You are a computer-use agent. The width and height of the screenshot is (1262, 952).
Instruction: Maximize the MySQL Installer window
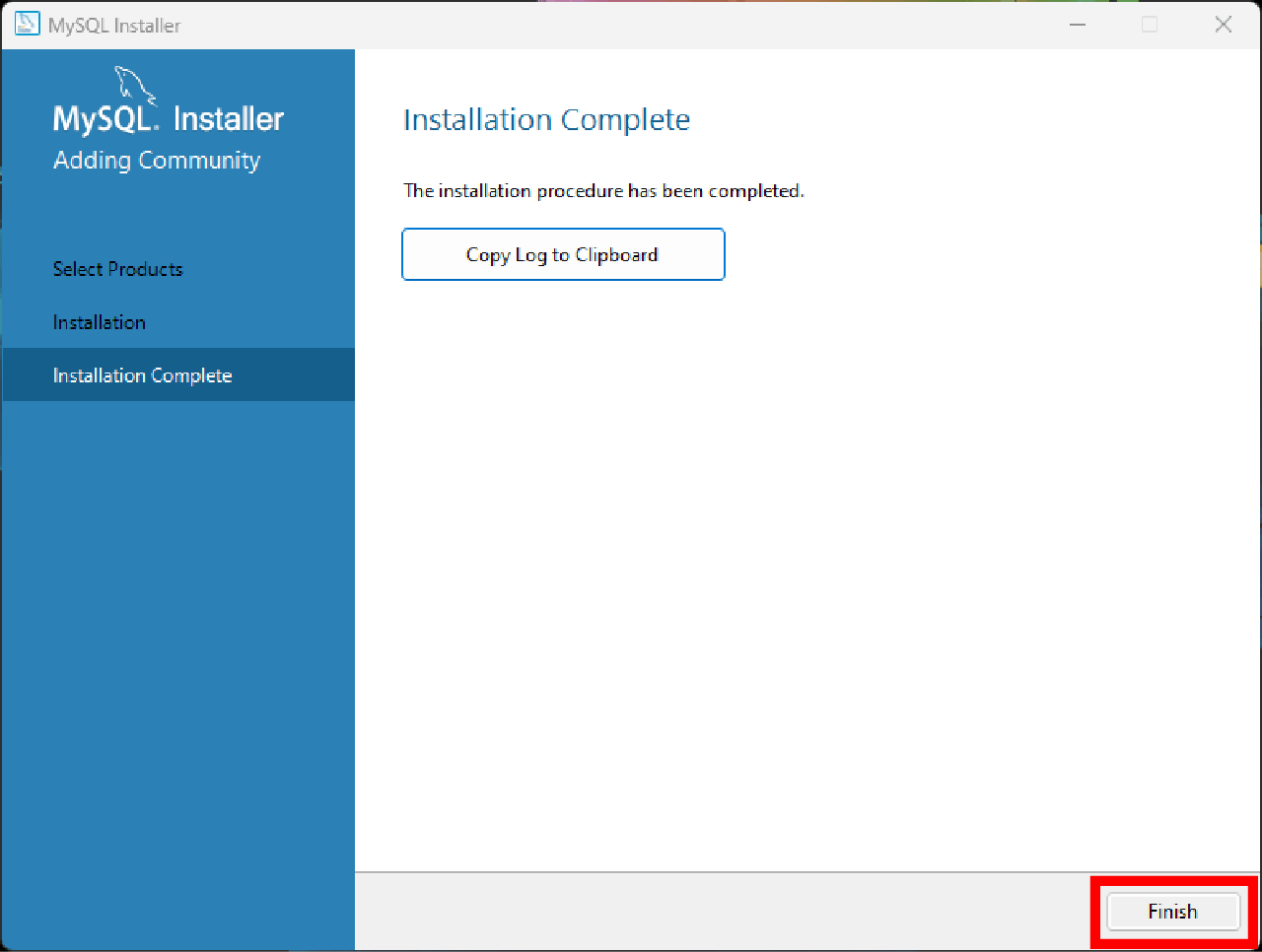[x=1150, y=24]
